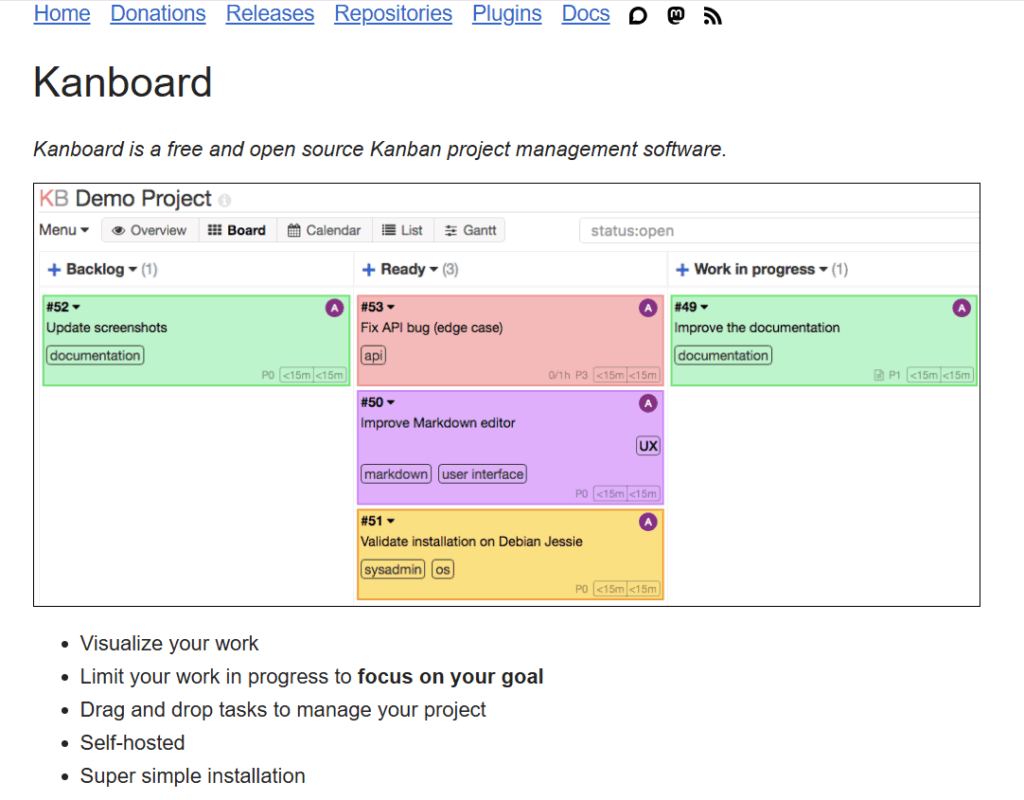The image size is (1024, 800).
Task: Visit the Releases page link
Action: point(270,14)
